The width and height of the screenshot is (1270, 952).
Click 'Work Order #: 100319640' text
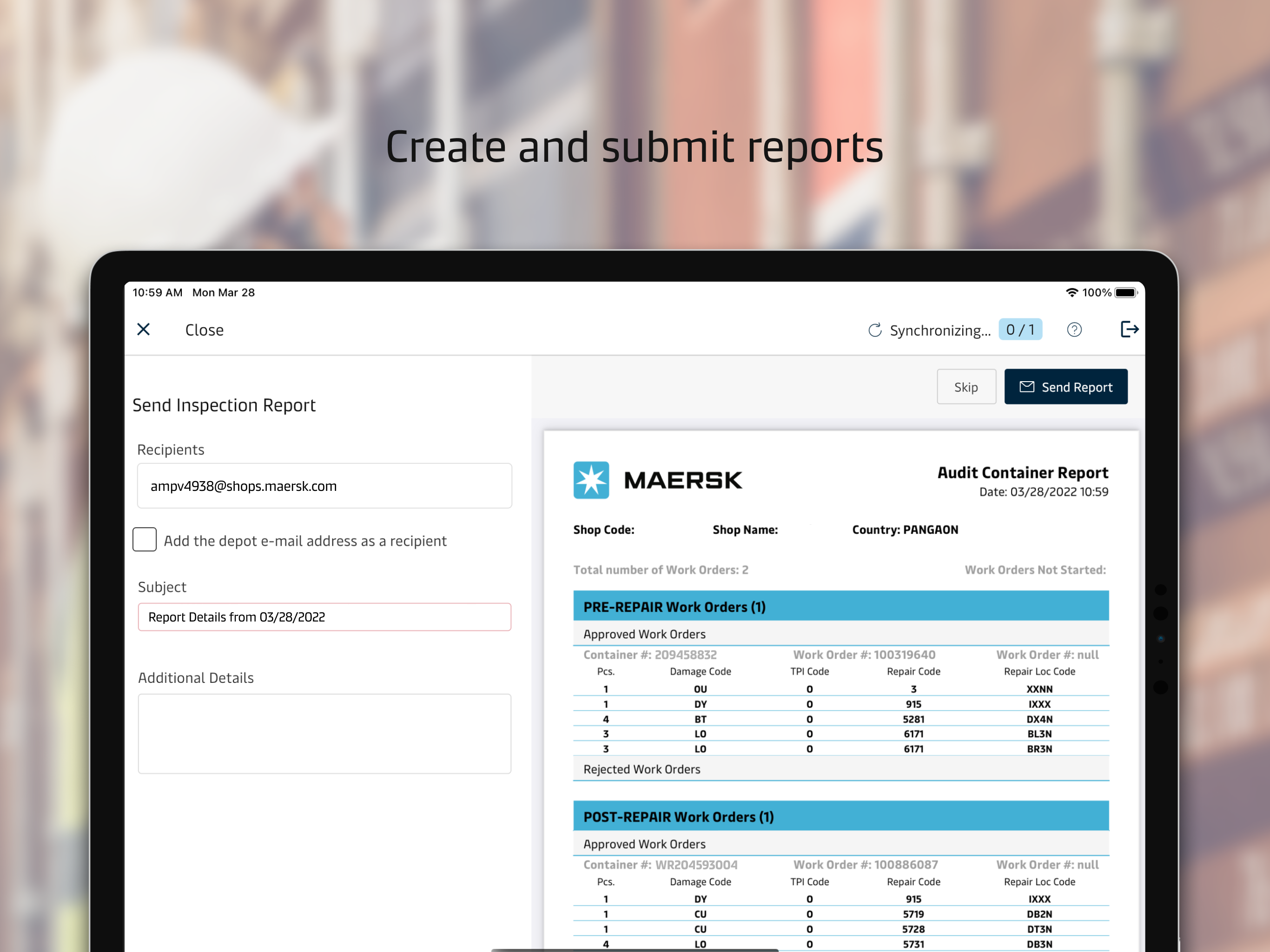coord(864,654)
